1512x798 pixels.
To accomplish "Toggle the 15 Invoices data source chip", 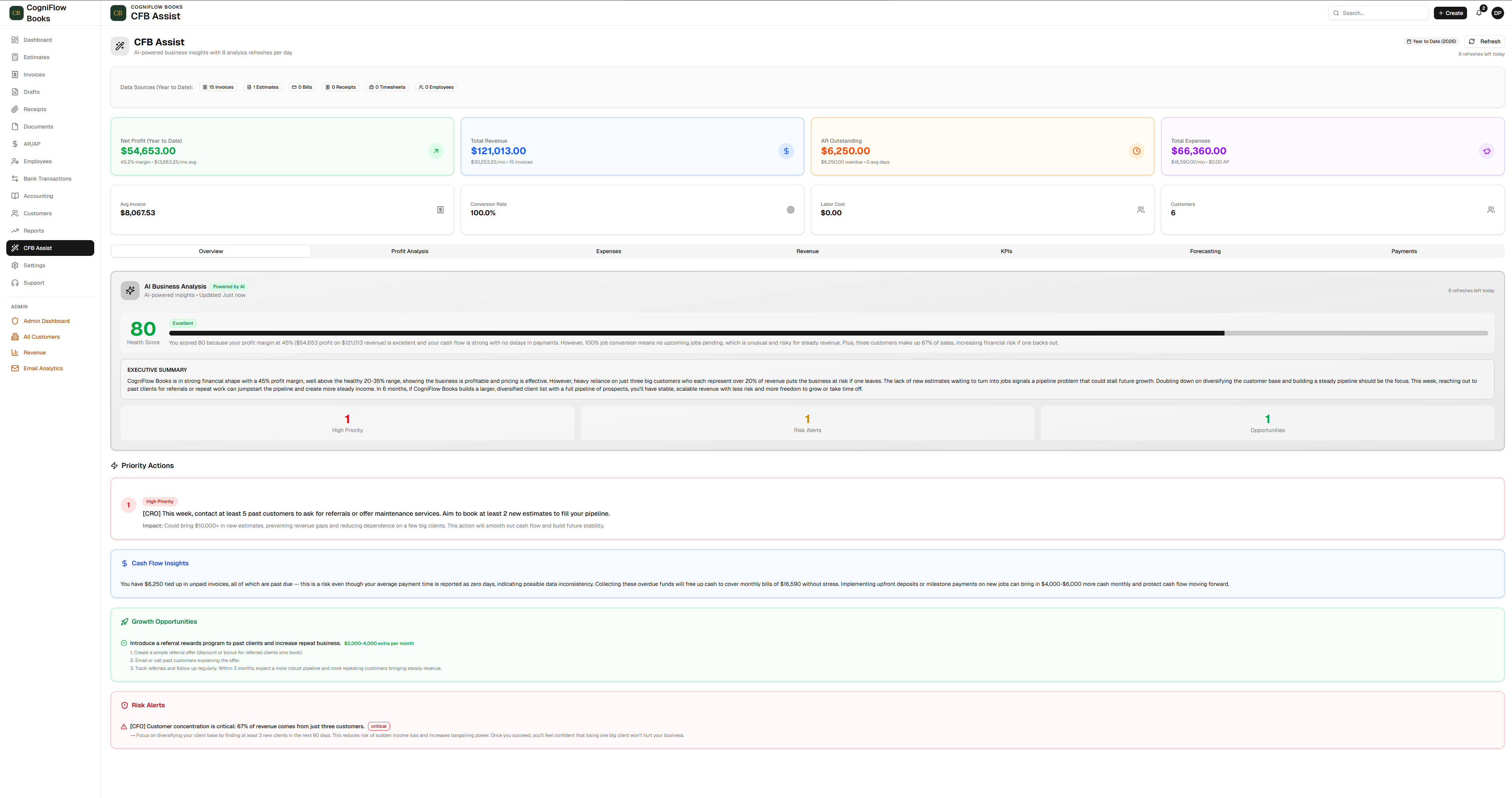I will [x=218, y=87].
